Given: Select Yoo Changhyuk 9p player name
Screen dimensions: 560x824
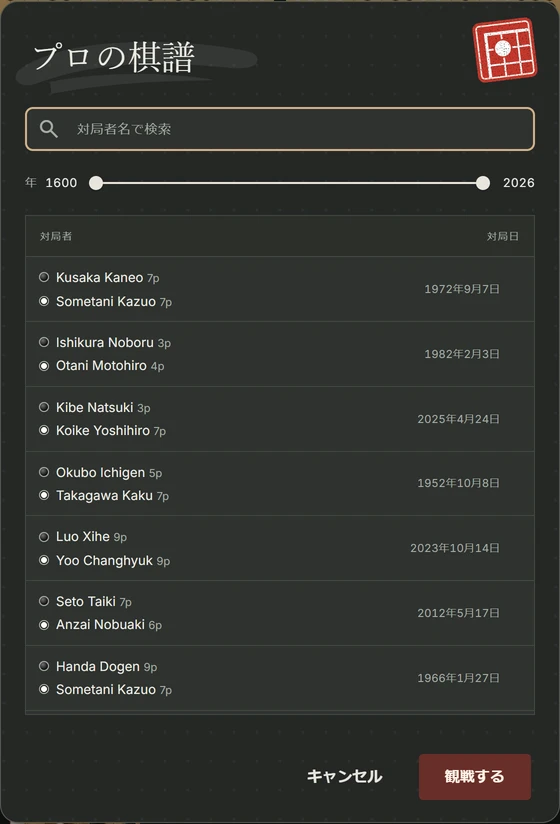Looking at the screenshot, I should tap(113, 561).
